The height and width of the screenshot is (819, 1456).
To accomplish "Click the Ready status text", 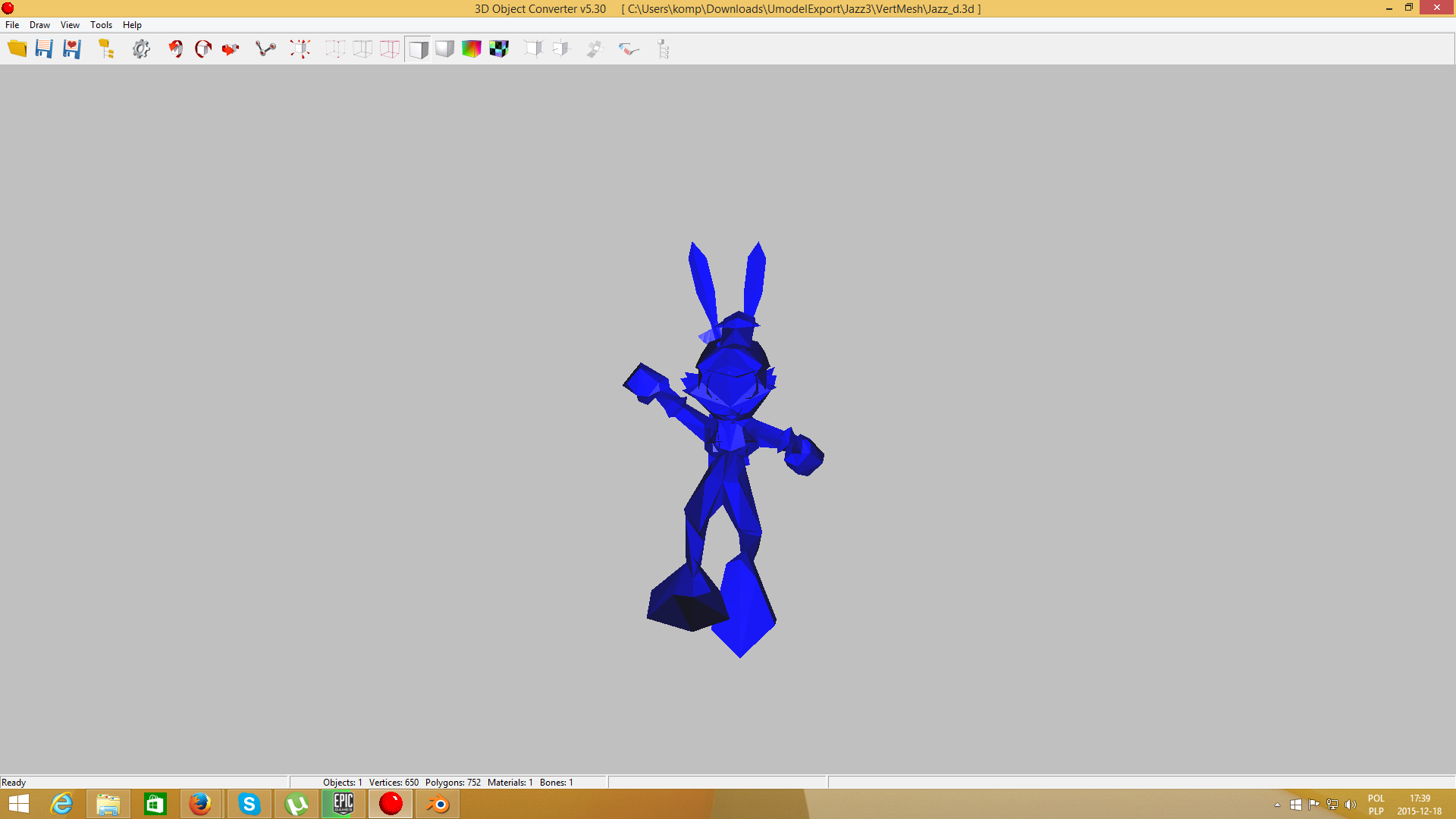I will pyautogui.click(x=14, y=783).
